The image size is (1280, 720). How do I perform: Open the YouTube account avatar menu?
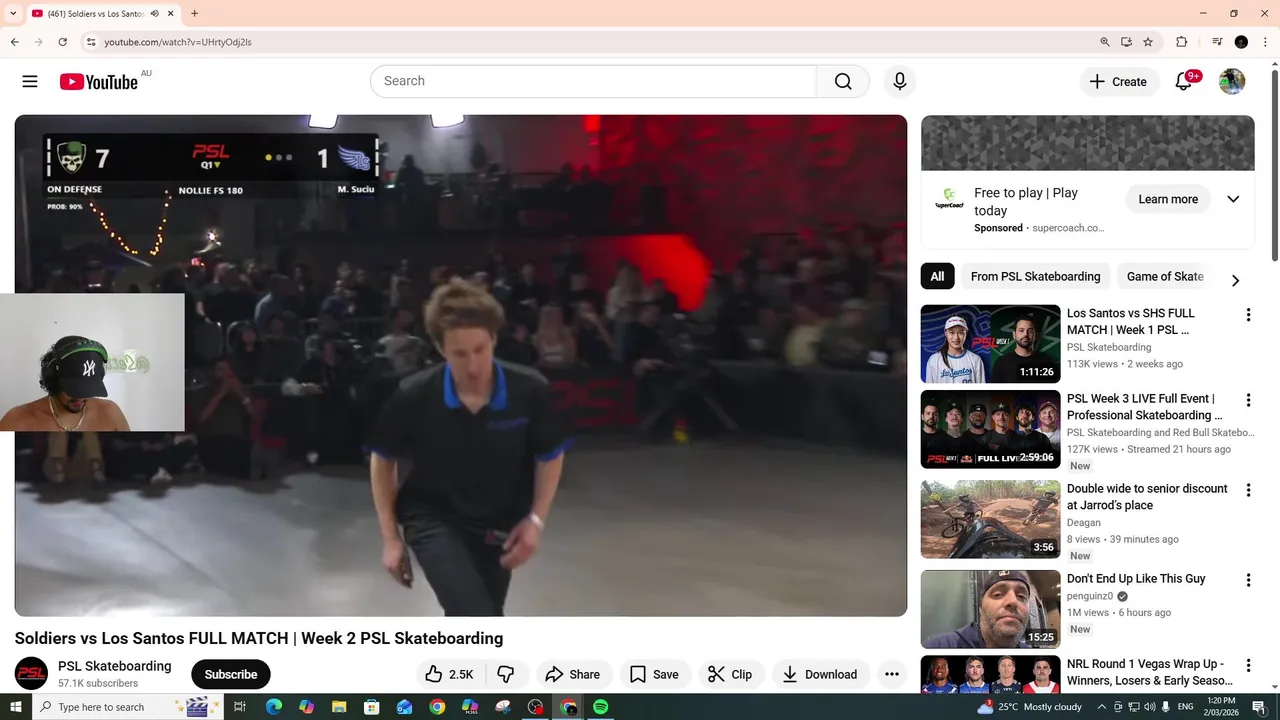point(1232,82)
